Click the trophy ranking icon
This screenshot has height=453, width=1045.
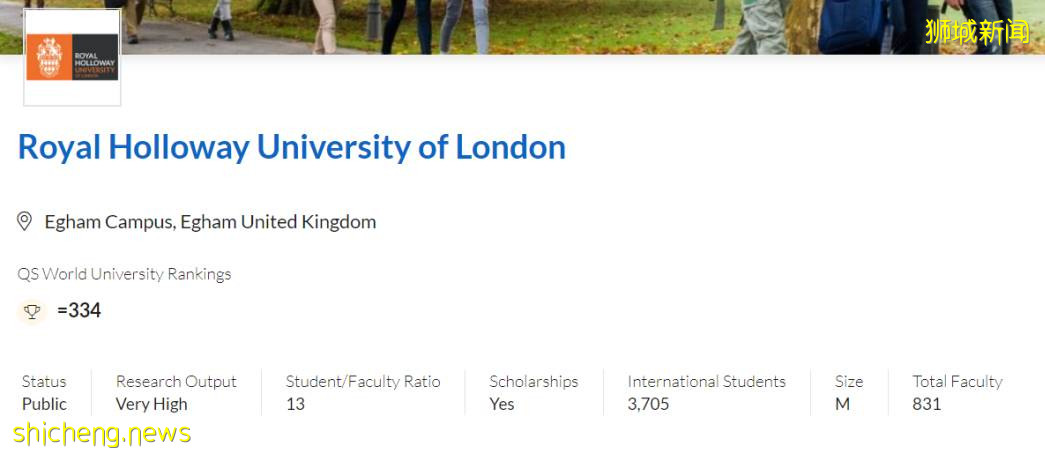[32, 311]
